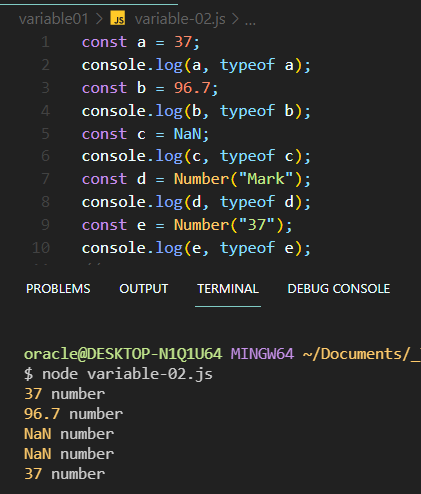This screenshot has height=494, width=421.
Task: Click 'log' on line 6
Action: (169, 157)
